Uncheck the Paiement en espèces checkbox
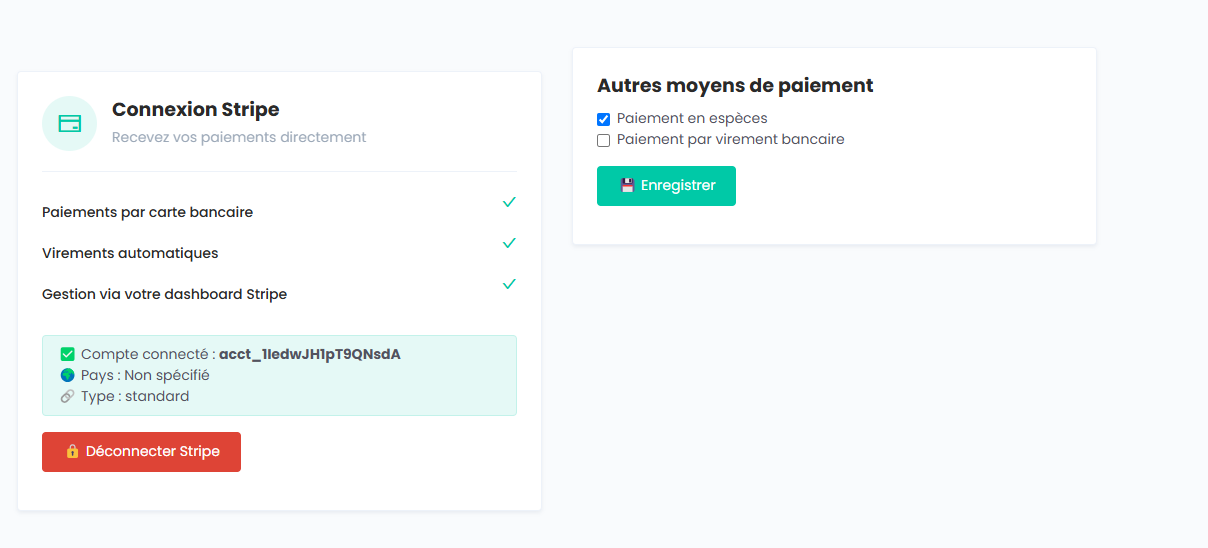Viewport: 1208px width, 548px height. 603,119
